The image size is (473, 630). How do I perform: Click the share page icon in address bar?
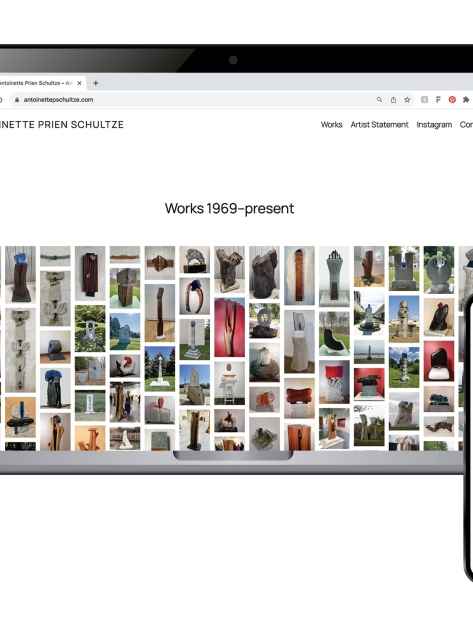pyautogui.click(x=393, y=100)
